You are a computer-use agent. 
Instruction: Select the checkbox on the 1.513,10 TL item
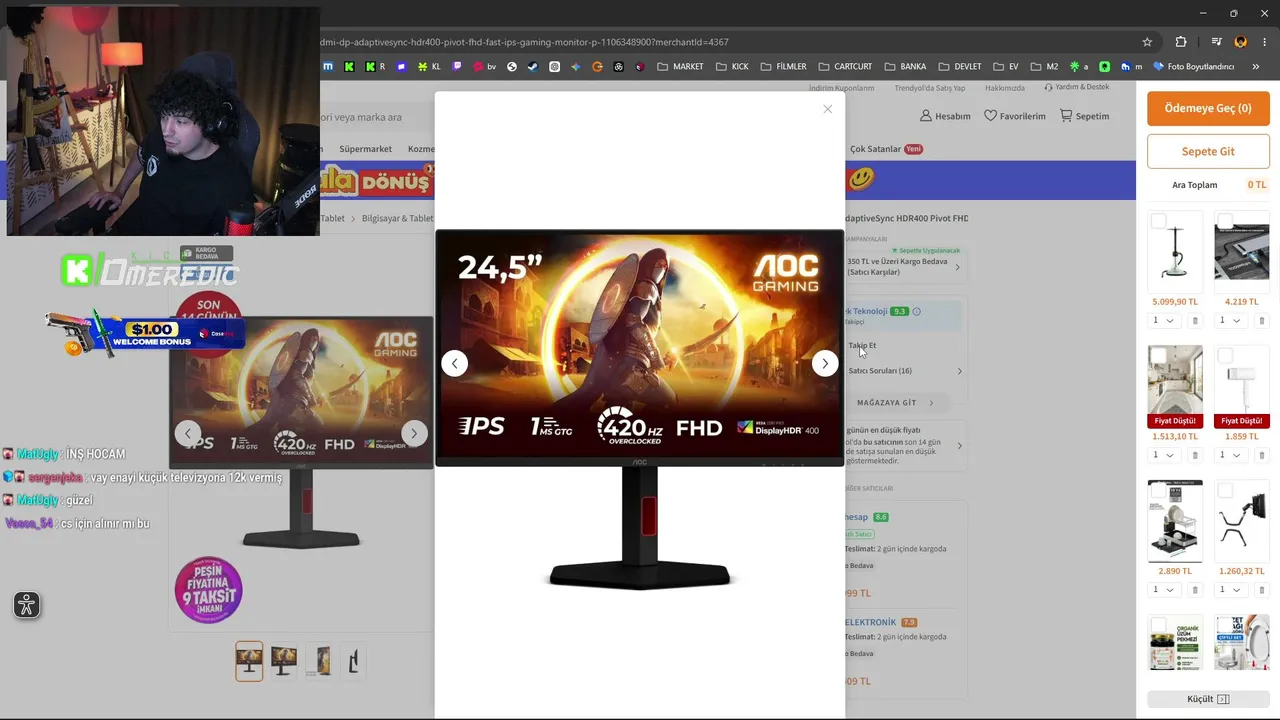[1158, 356]
